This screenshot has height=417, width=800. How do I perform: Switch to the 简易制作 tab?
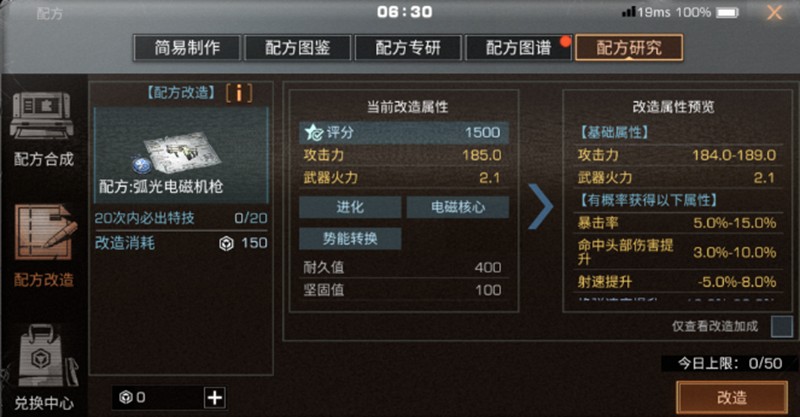click(187, 48)
